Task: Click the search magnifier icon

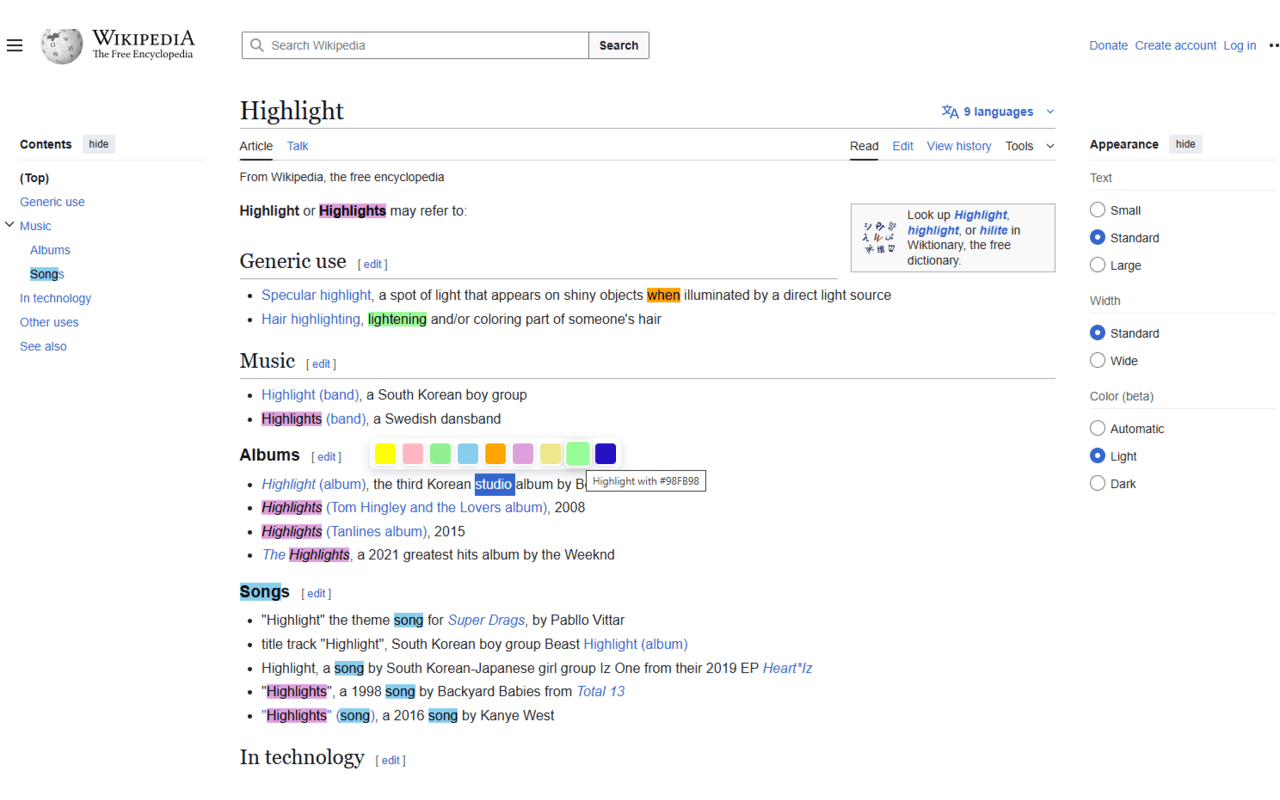Action: 257,45
